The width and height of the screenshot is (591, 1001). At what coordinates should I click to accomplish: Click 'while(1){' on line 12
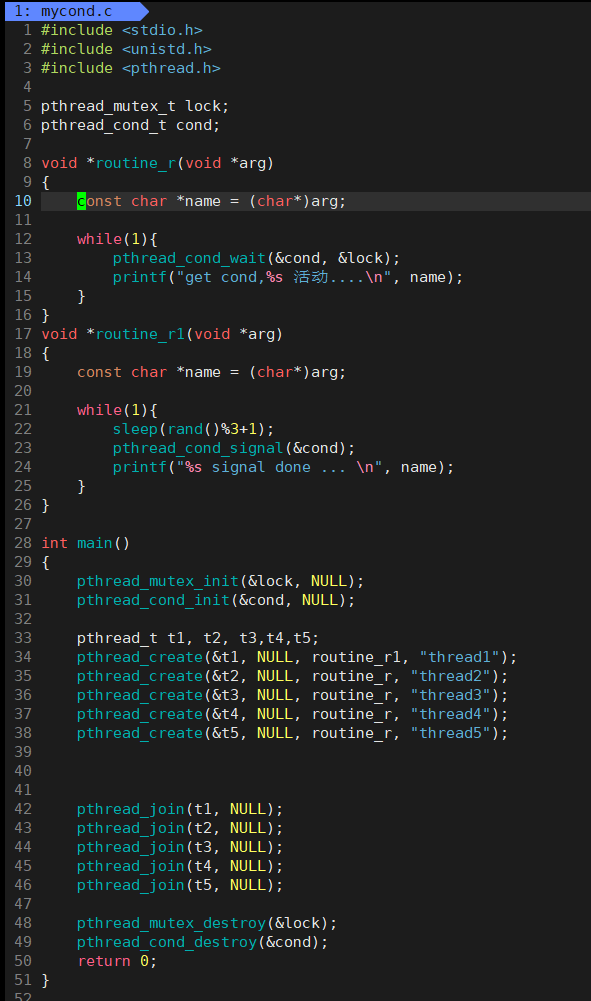[117, 239]
